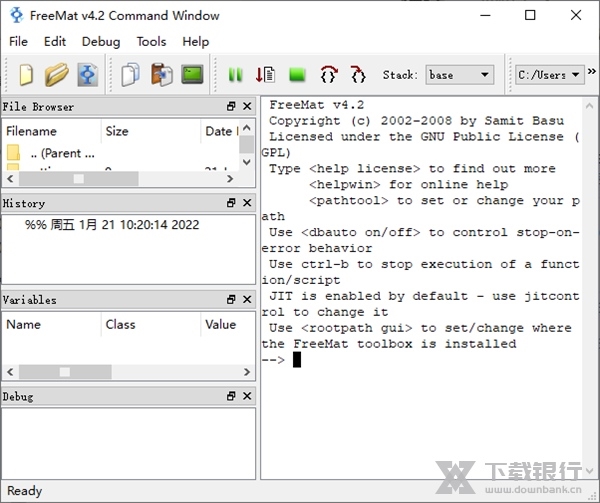Click the open folder toolbar icon

coord(57,75)
